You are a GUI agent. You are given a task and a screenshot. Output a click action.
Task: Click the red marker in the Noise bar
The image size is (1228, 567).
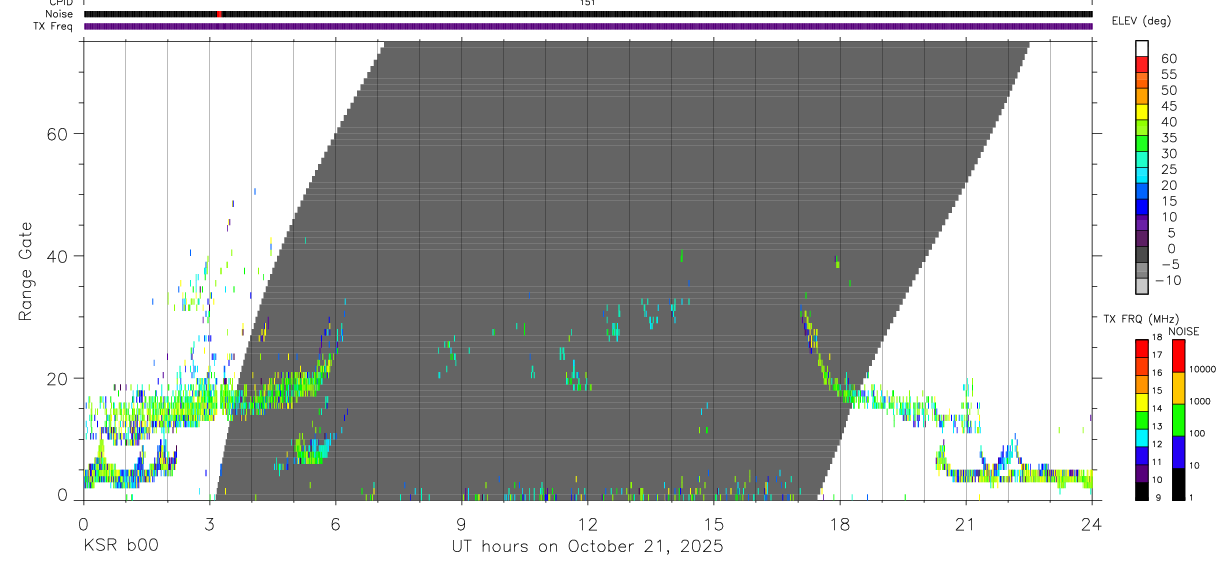pyautogui.click(x=219, y=14)
